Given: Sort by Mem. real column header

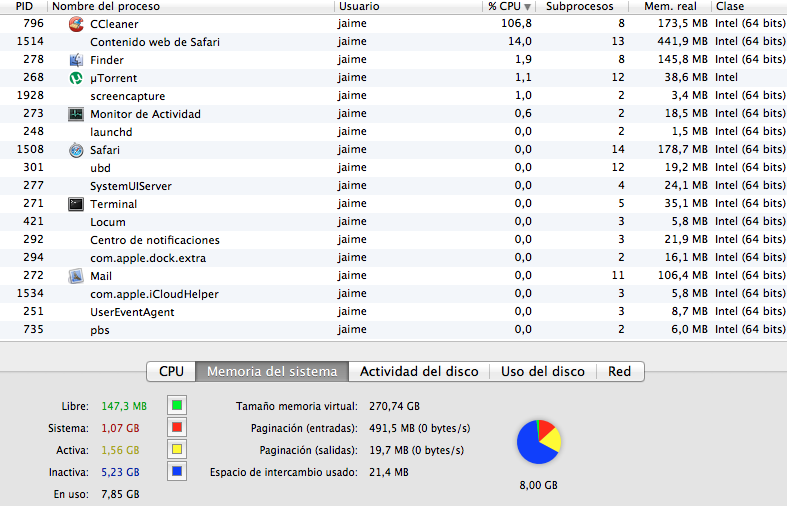Looking at the screenshot, I should (670, 6).
